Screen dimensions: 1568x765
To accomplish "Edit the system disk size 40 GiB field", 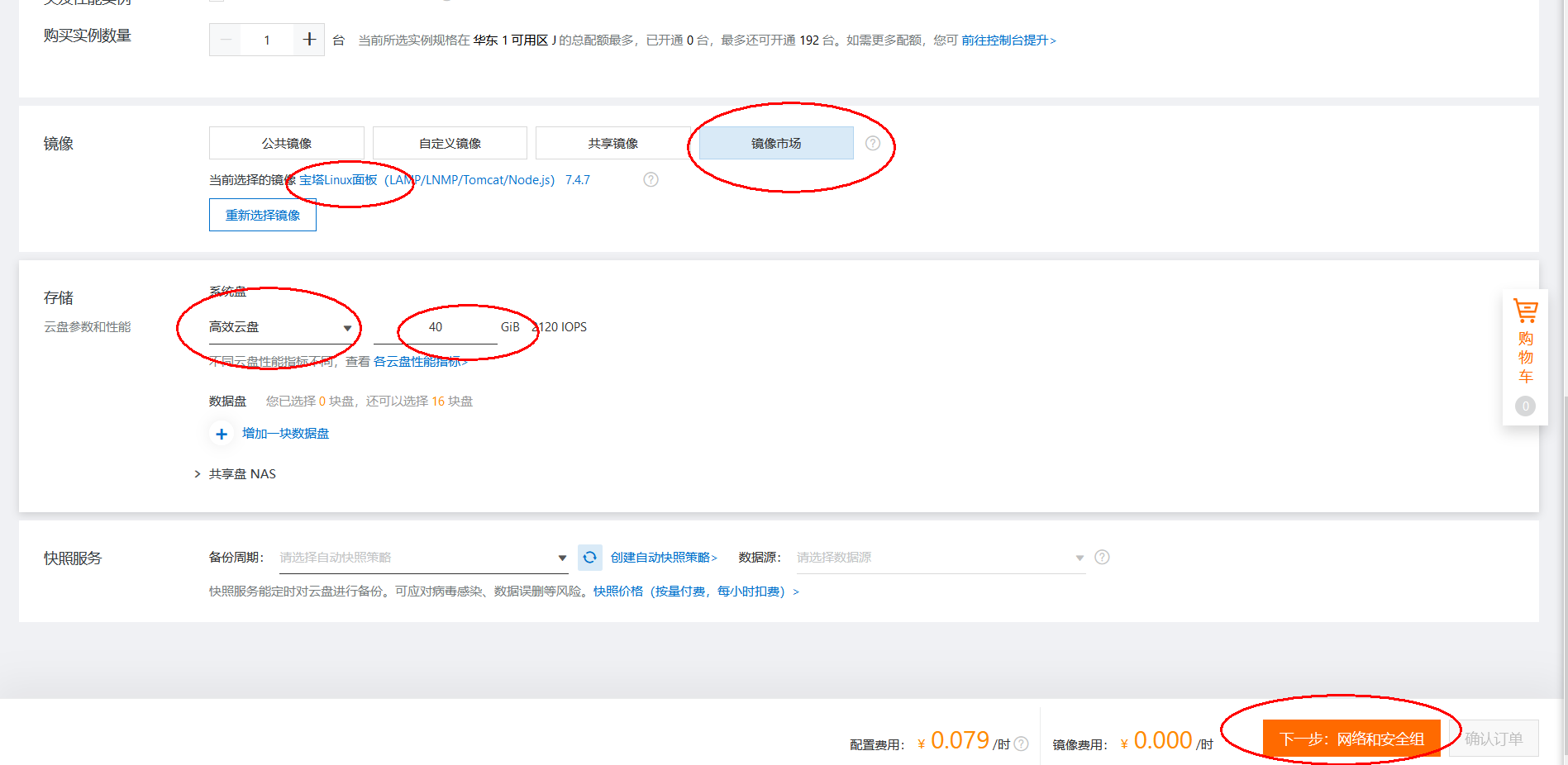I will point(436,327).
